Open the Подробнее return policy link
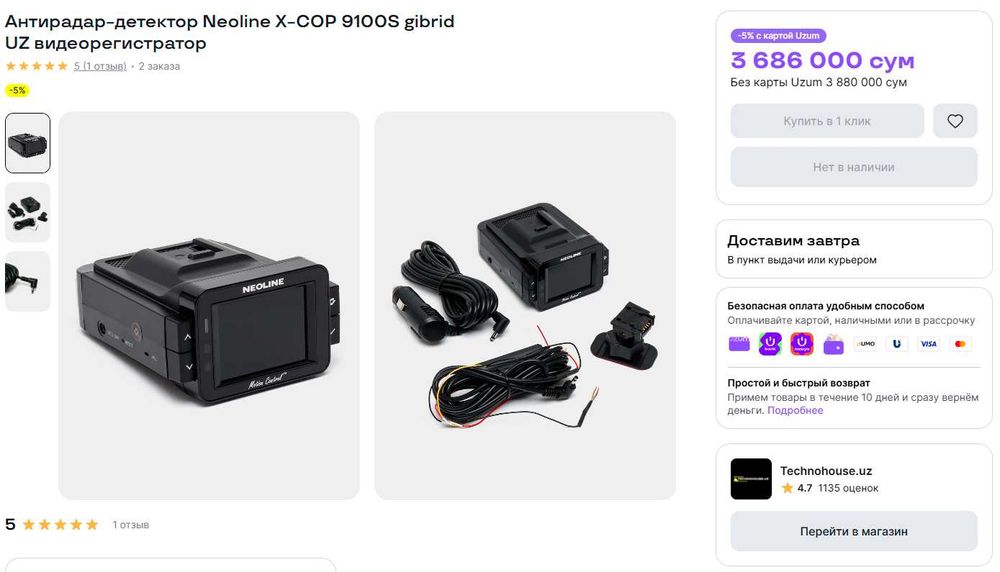 point(795,411)
